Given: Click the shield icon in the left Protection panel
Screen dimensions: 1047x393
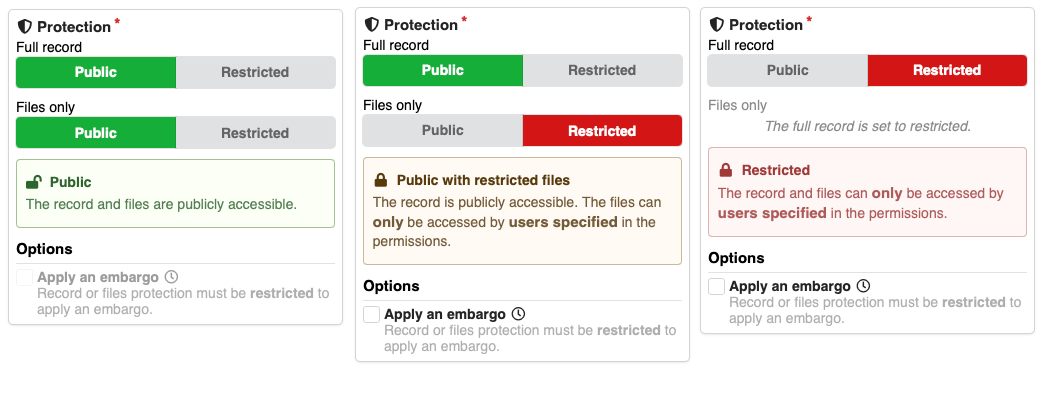Looking at the screenshot, I should [x=25, y=27].
